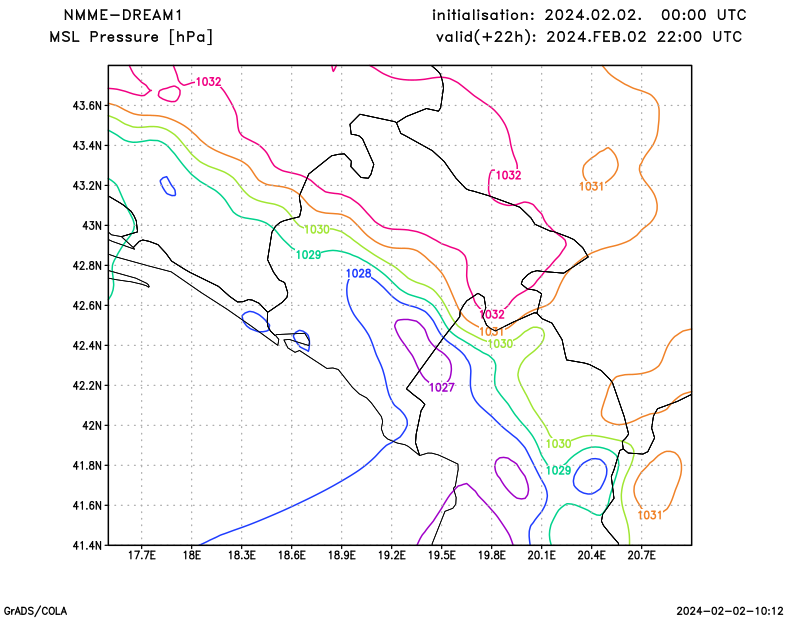Click the 2024-02-02-10:12 timestamp

(730, 611)
